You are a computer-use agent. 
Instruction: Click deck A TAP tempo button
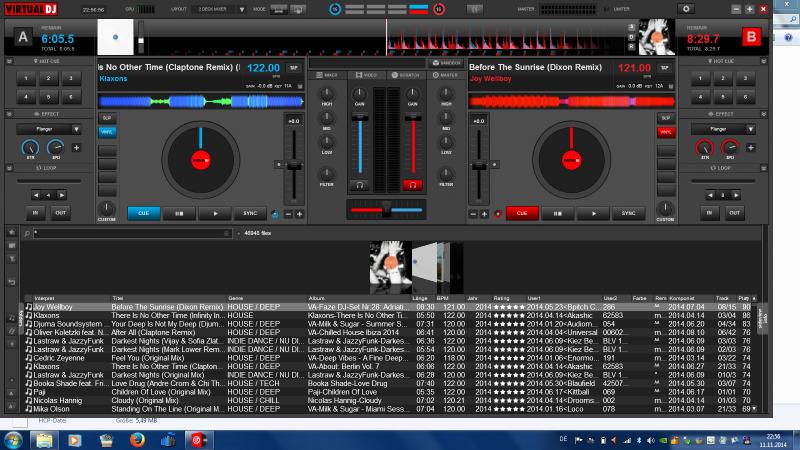coord(294,68)
